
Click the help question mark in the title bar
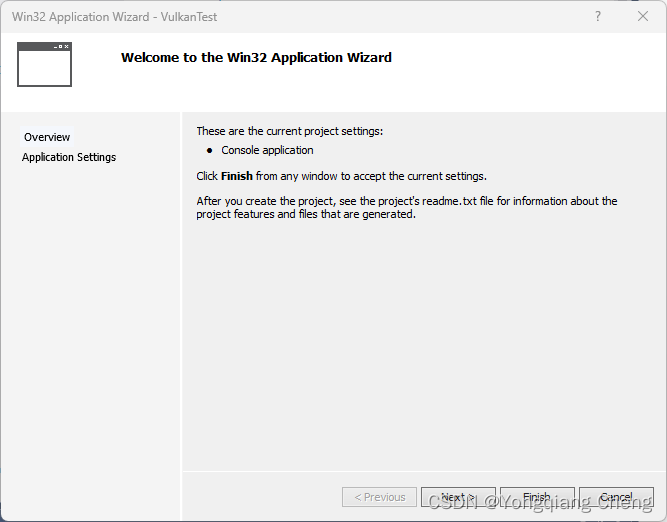pos(598,17)
